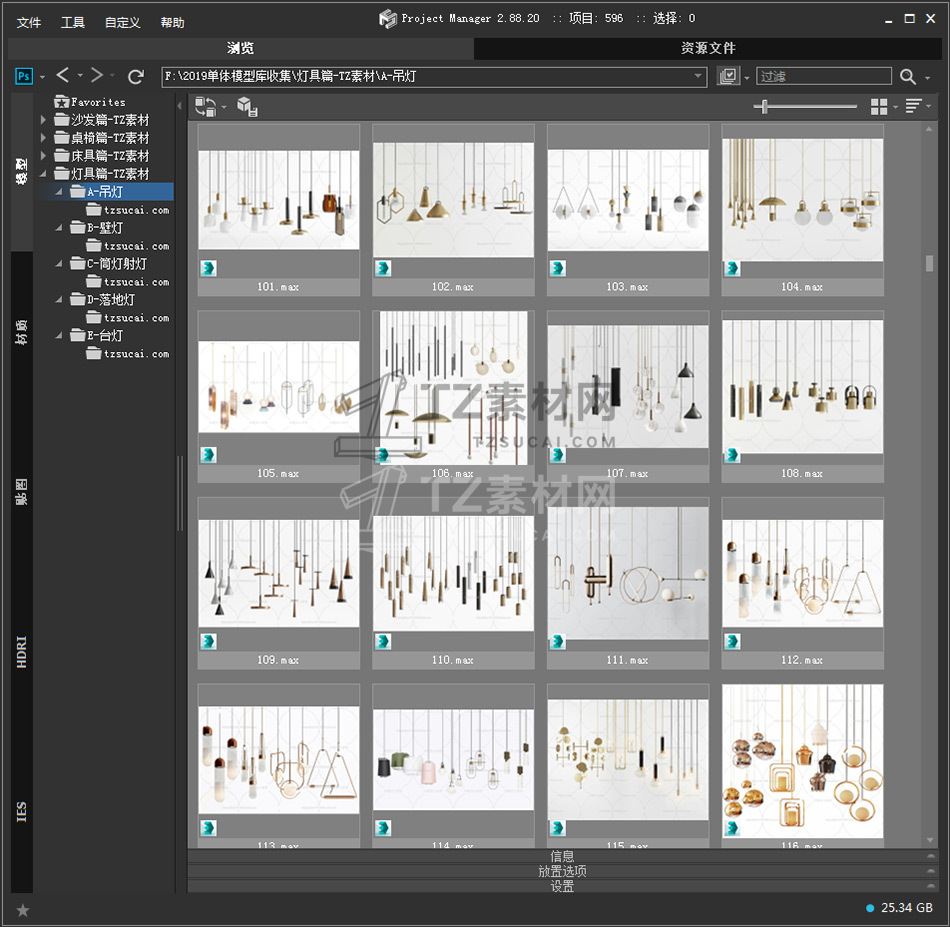The width and height of the screenshot is (950, 927).
Task: Collapse the 灯具篇-TZ素材 folder
Action: click(43, 174)
